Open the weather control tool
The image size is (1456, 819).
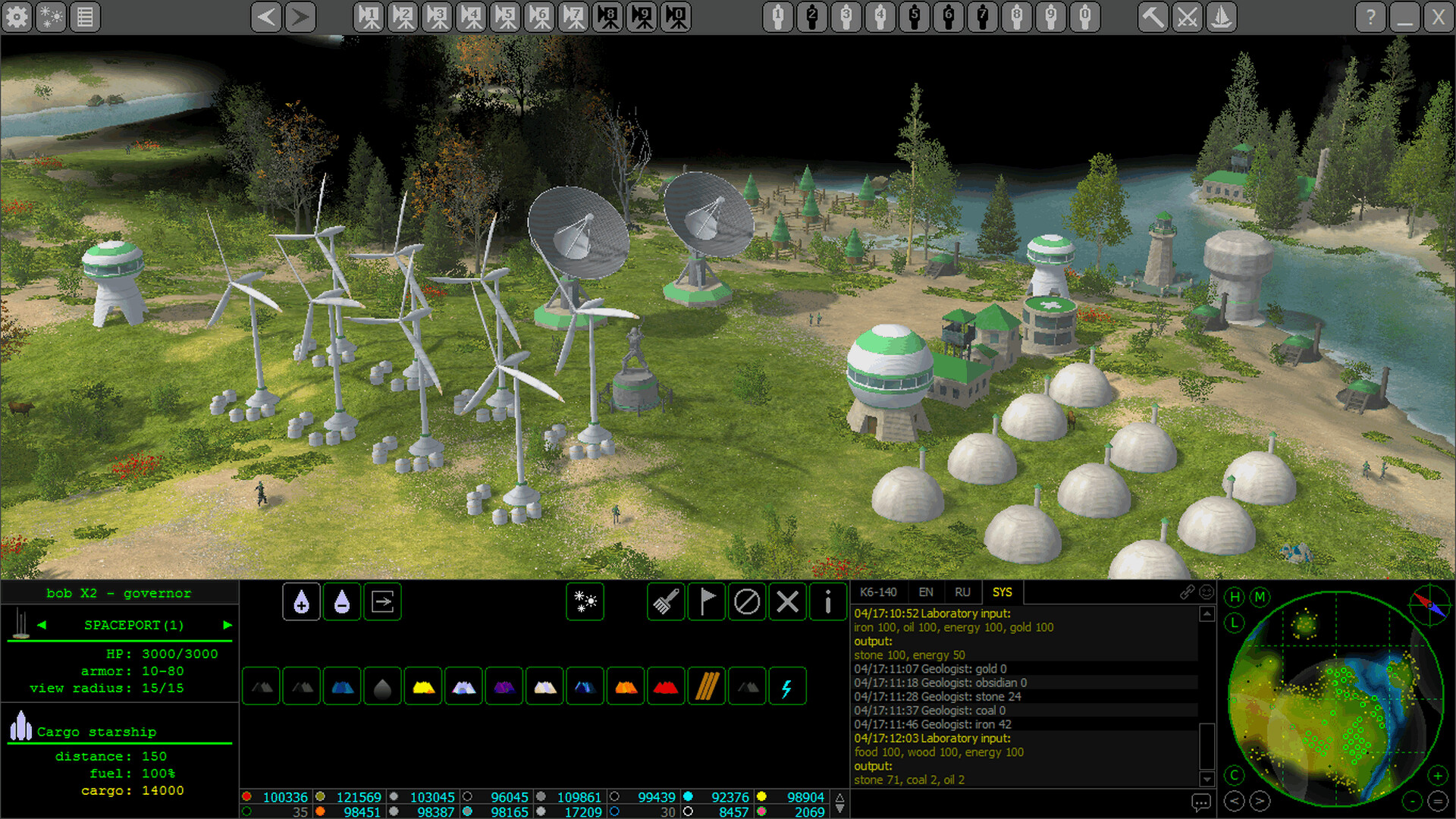coord(585,601)
